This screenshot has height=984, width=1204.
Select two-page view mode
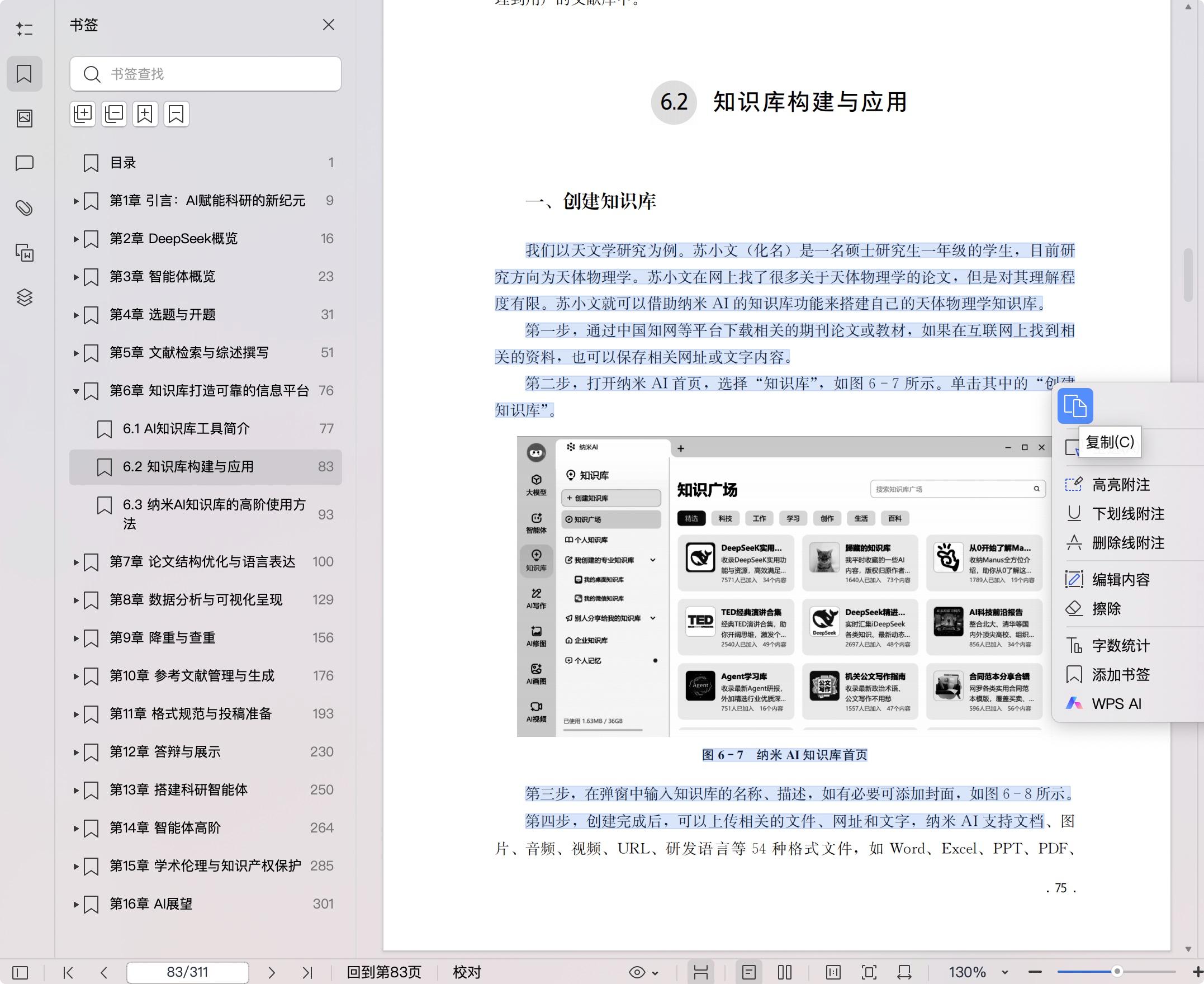(x=785, y=973)
